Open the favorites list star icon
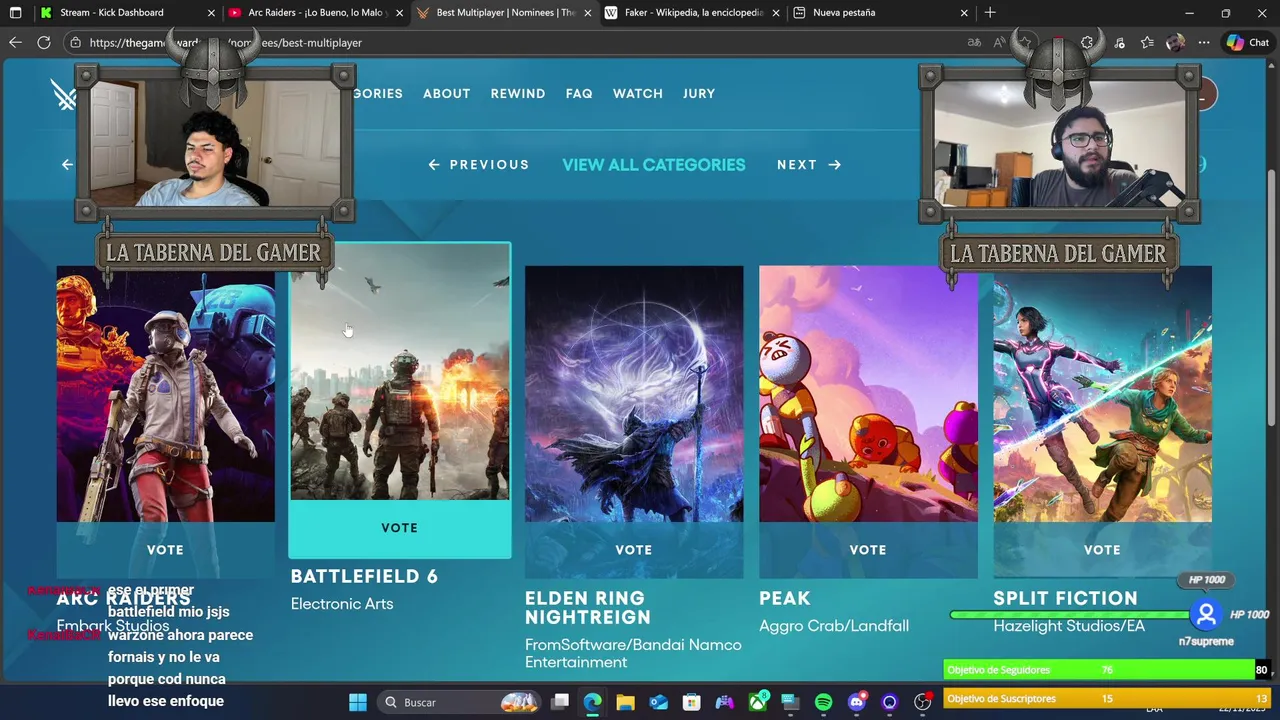The height and width of the screenshot is (720, 1280). click(1147, 42)
